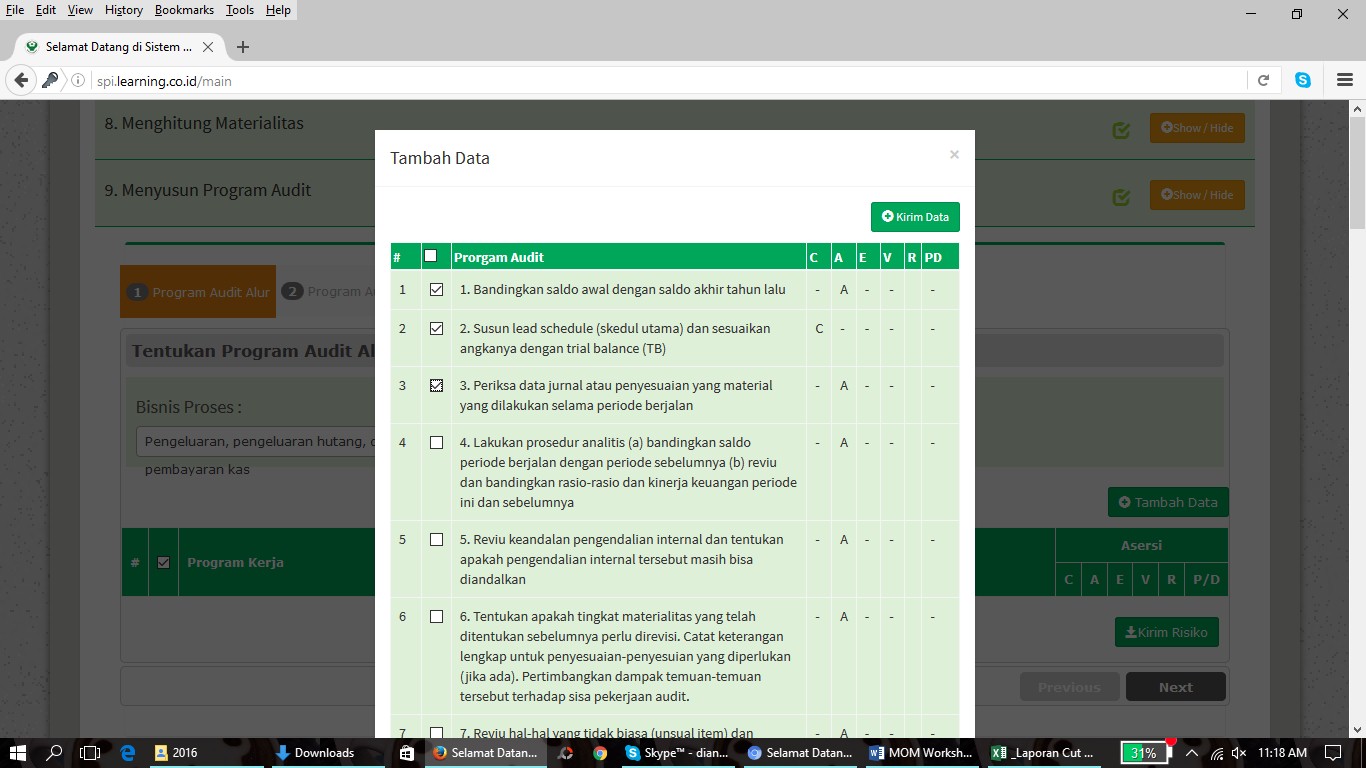1366x768 pixels.
Task: Launch Microsoft Edge from taskbar
Action: point(127,752)
